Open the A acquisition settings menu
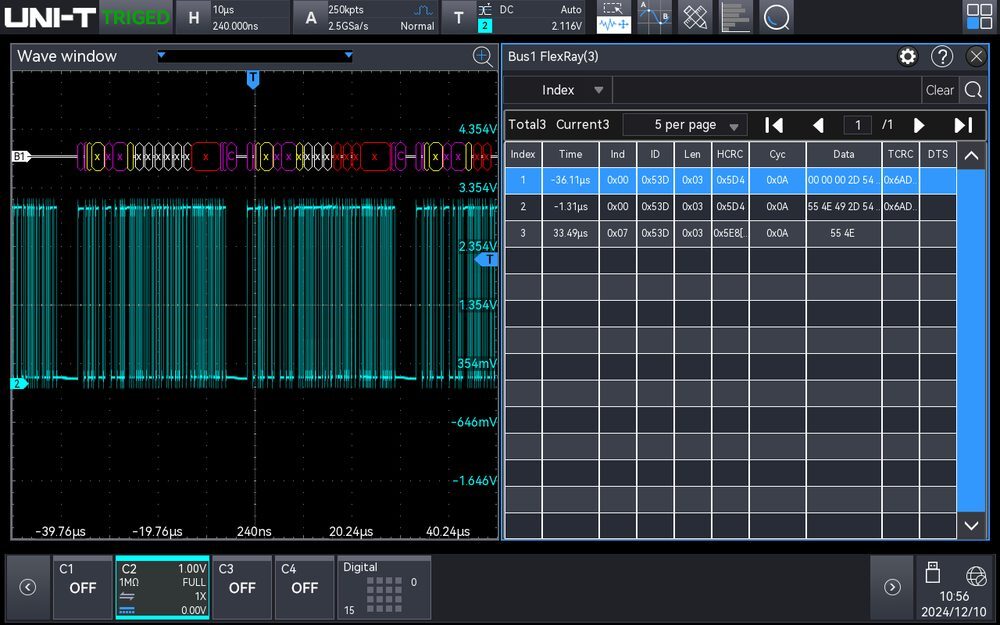Image resolution: width=1000 pixels, height=625 pixels. (x=365, y=17)
